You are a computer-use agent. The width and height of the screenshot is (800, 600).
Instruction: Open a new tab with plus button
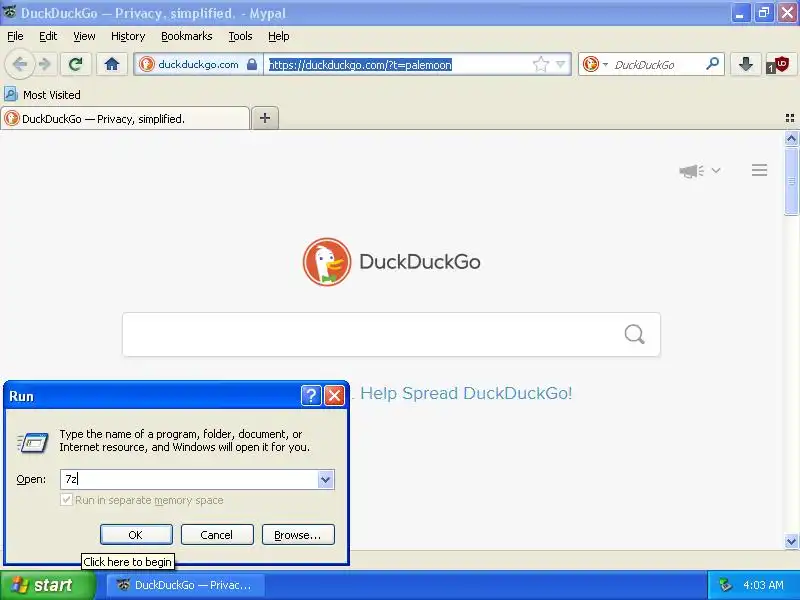coord(265,118)
